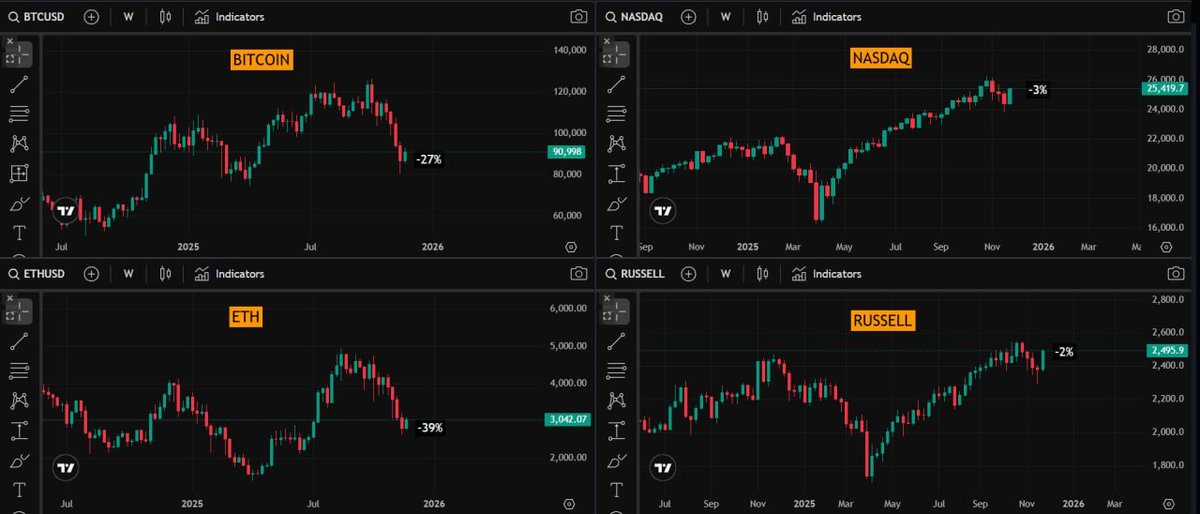This screenshot has width=1200, height=514.
Task: Take snapshot of the BTCUSD chart
Action: tap(578, 17)
